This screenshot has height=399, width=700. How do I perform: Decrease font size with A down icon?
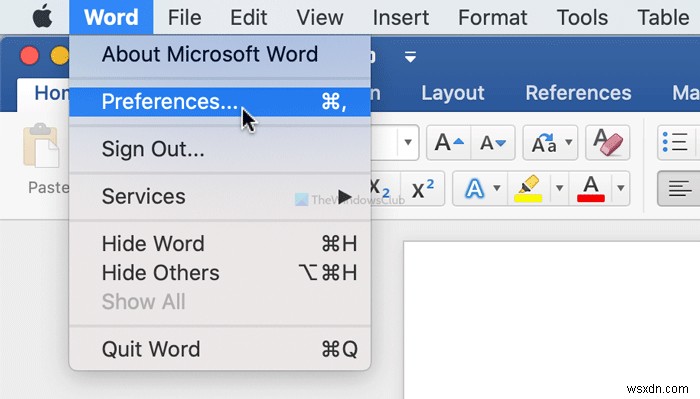(493, 143)
